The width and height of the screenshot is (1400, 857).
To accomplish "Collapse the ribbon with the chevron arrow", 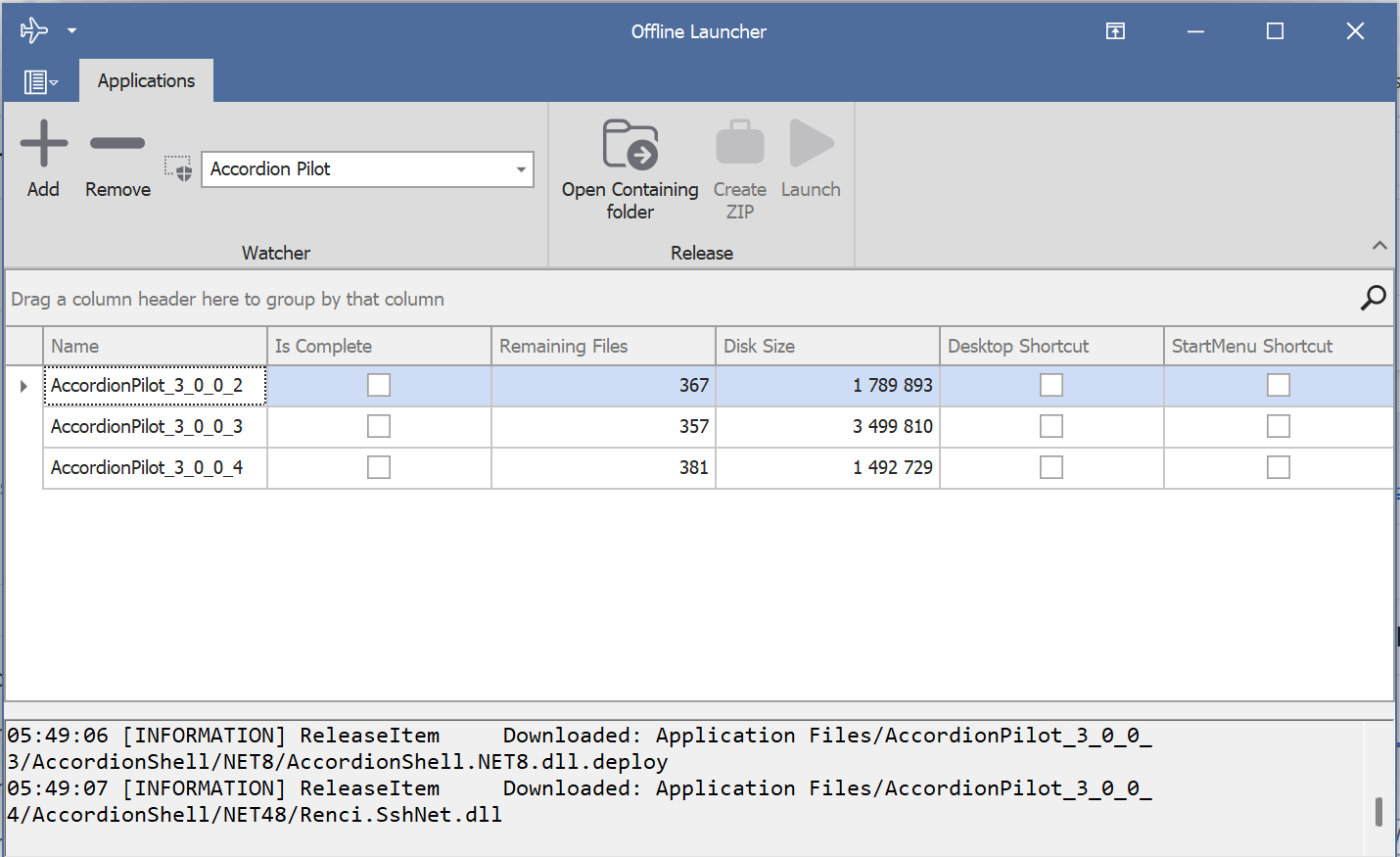I will pos(1379,246).
